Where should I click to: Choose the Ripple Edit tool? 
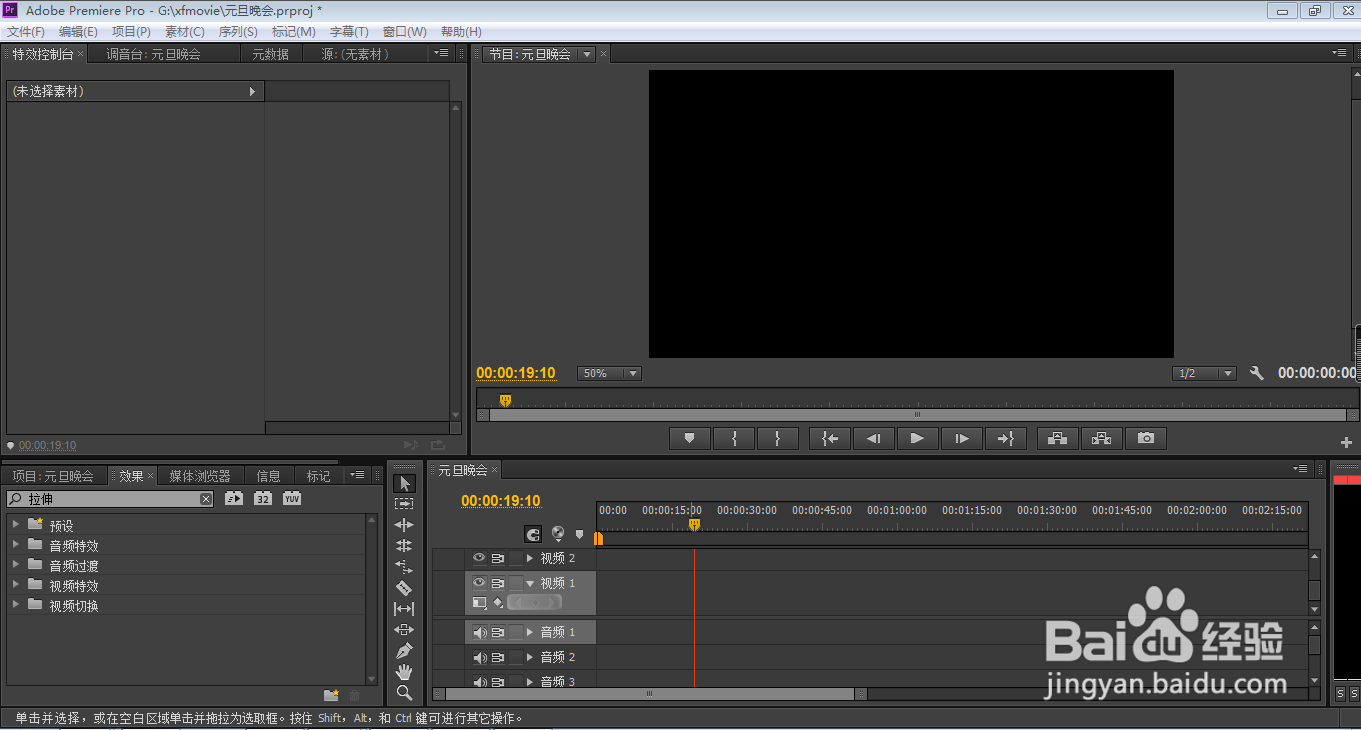click(x=404, y=525)
